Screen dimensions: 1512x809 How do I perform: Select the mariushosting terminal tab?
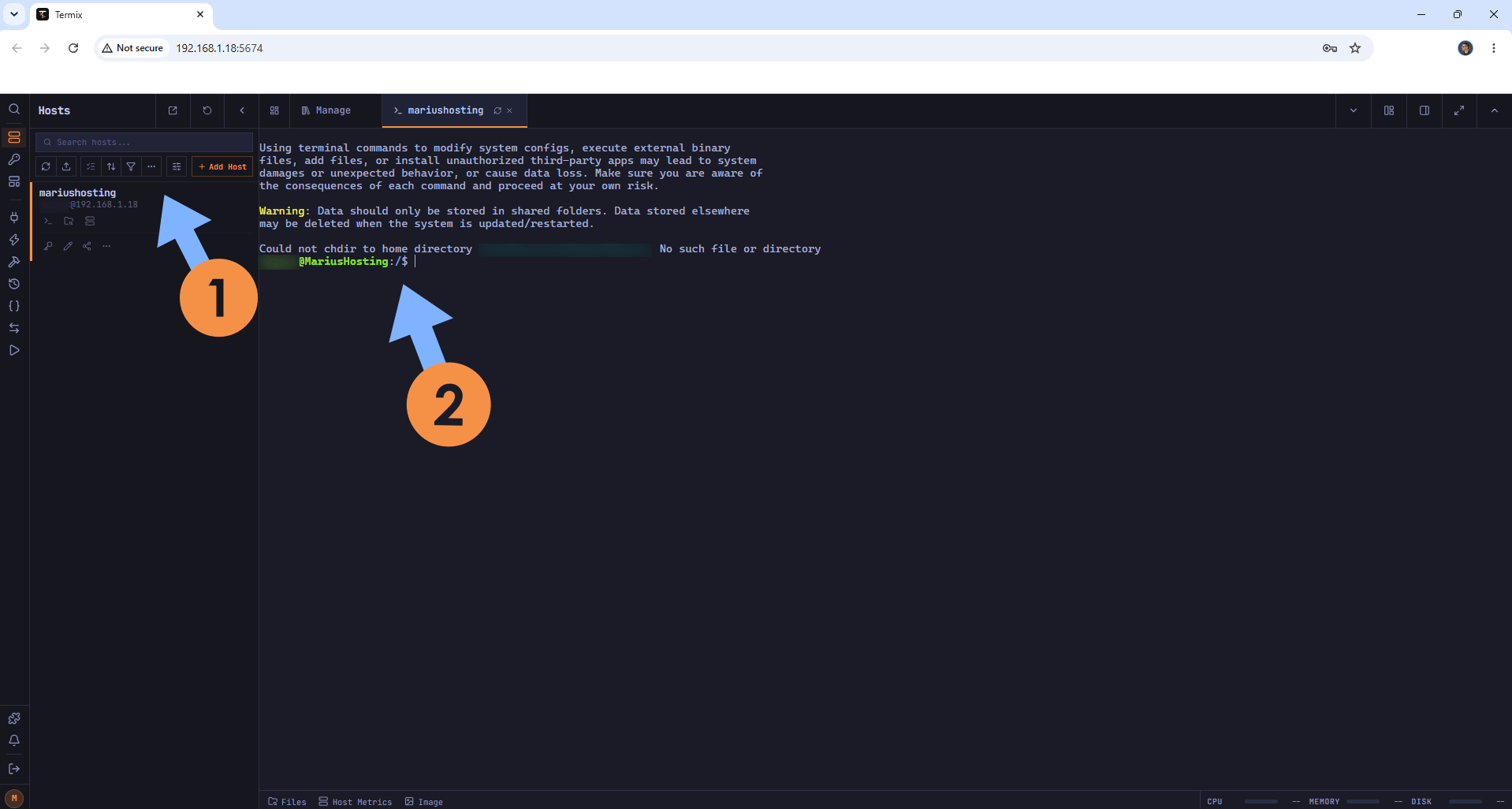445,110
